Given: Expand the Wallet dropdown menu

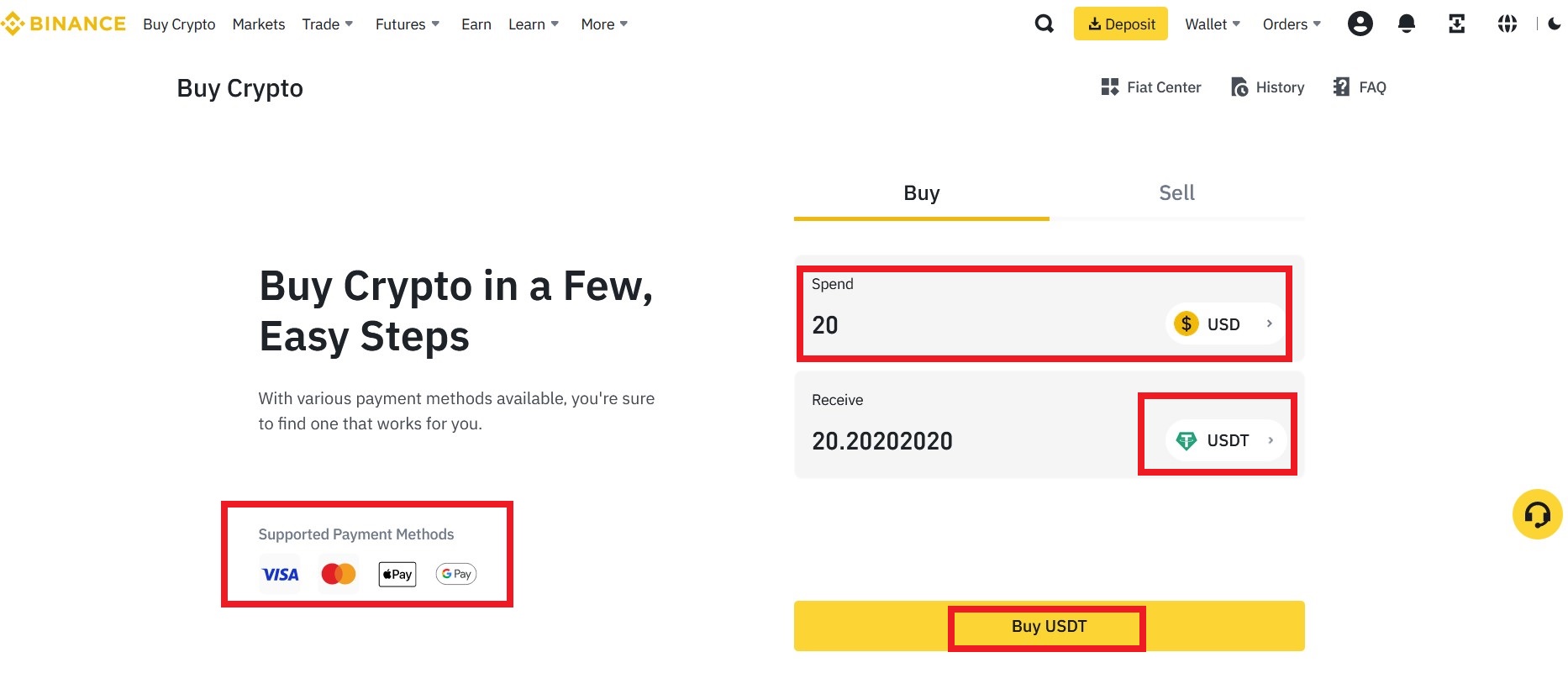Looking at the screenshot, I should (1212, 24).
